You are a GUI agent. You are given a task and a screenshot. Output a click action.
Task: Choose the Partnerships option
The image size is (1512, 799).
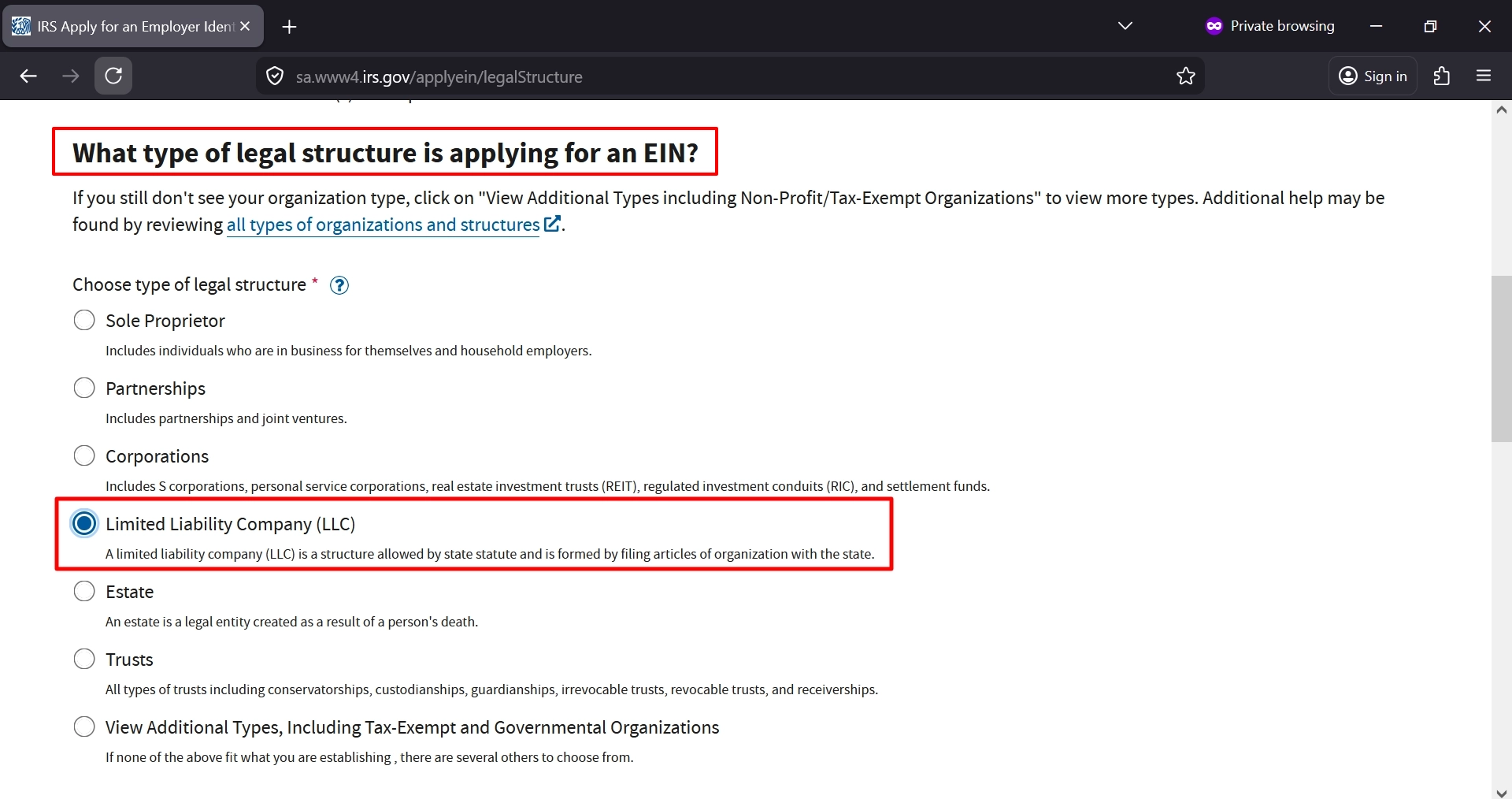[x=84, y=388]
